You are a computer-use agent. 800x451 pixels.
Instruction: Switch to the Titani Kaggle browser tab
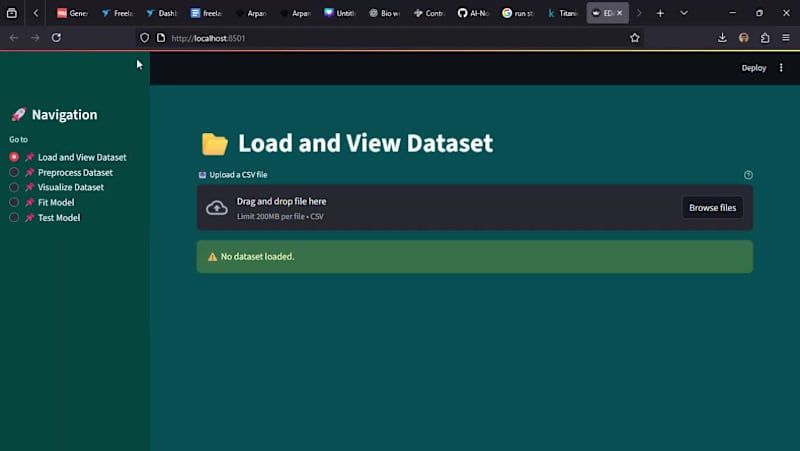(x=562, y=13)
